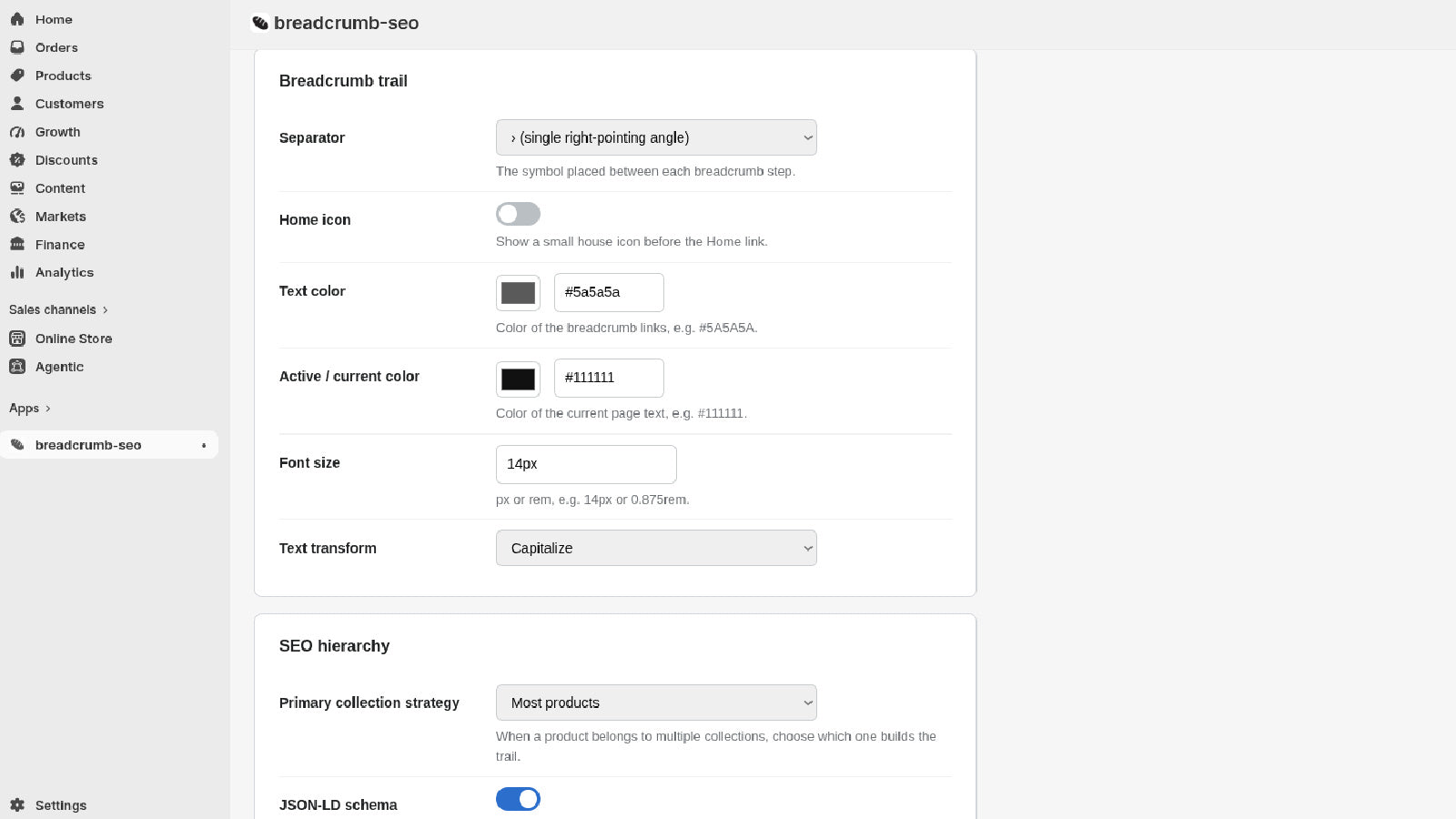The width and height of the screenshot is (1456, 819).
Task: Open the Active / current color swatch
Action: [x=518, y=379]
